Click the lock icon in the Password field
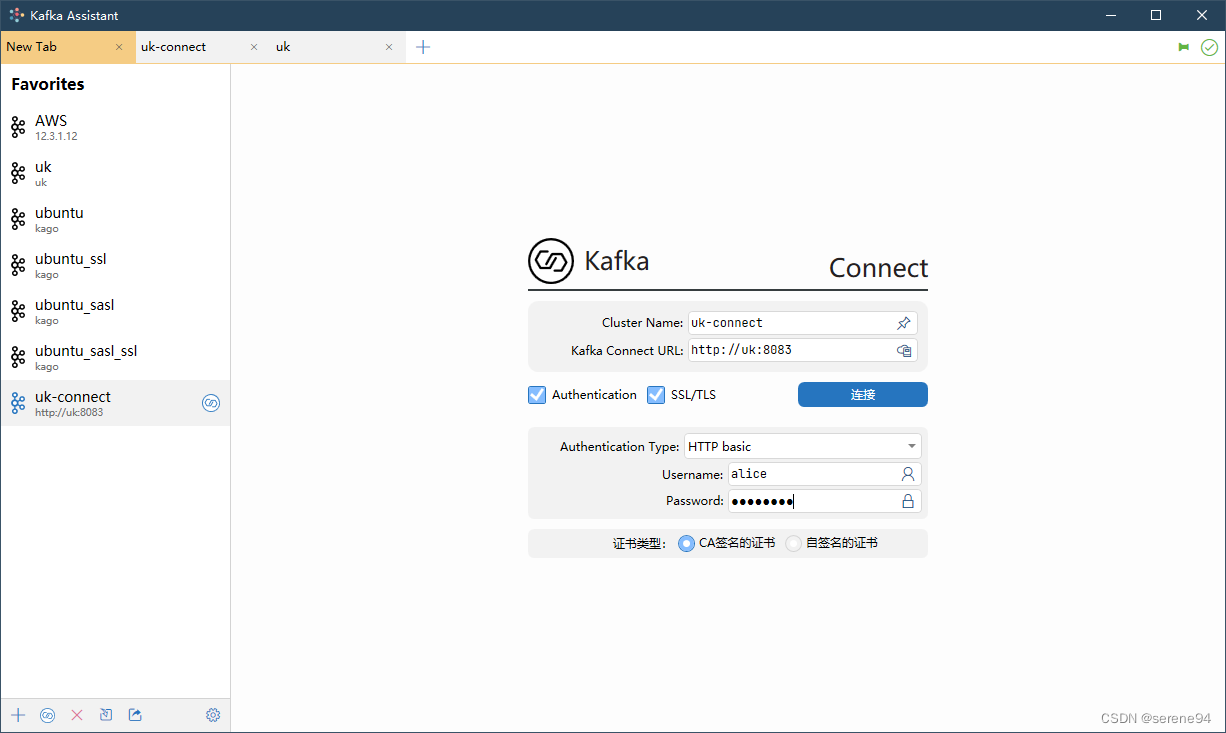Screen dimensions: 1226x733 point(908,501)
